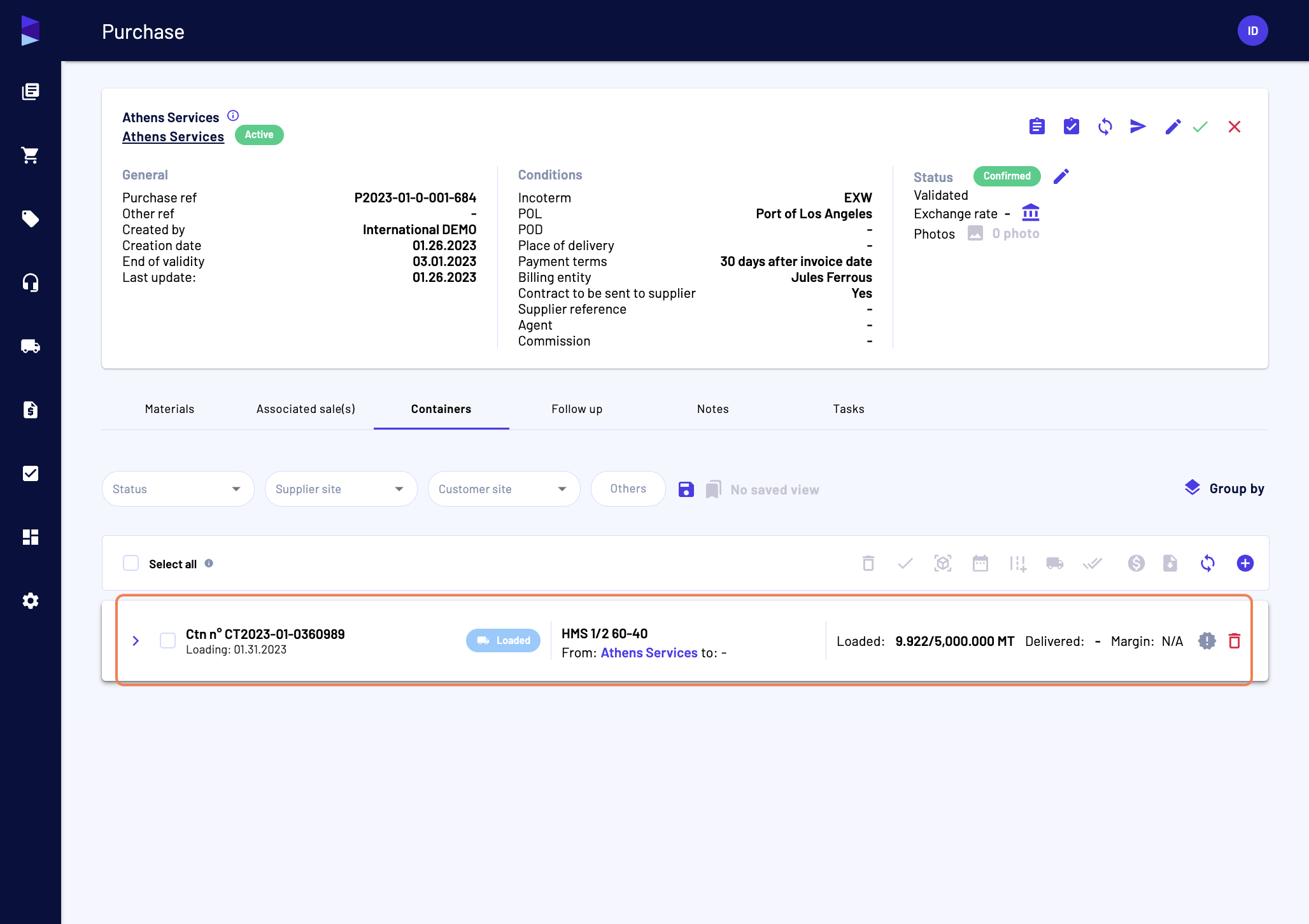Click the bank exchange rate icon
This screenshot has height=924, width=1309.
[x=1030, y=212]
